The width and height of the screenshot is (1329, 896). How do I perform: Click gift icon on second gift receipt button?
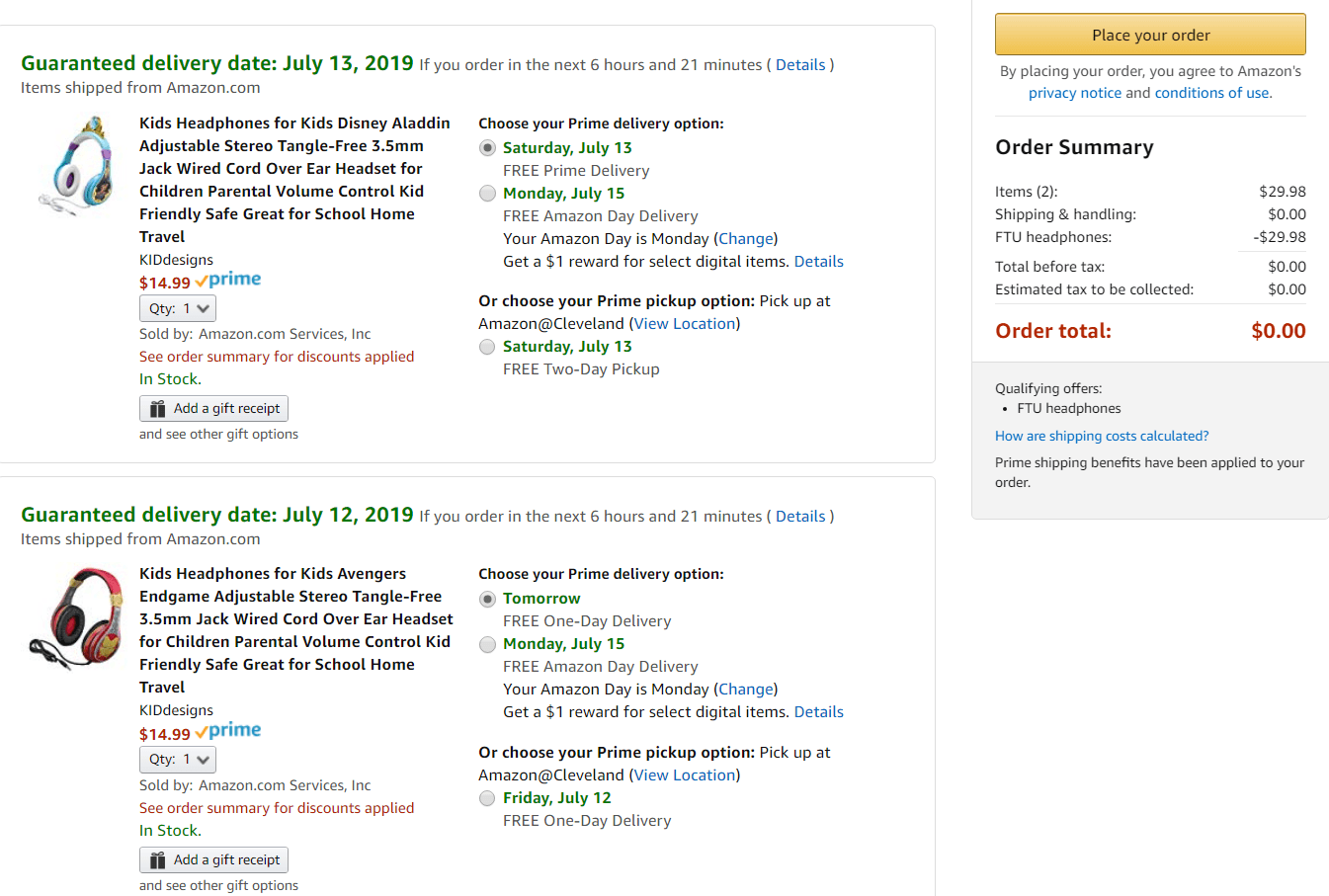tap(157, 860)
